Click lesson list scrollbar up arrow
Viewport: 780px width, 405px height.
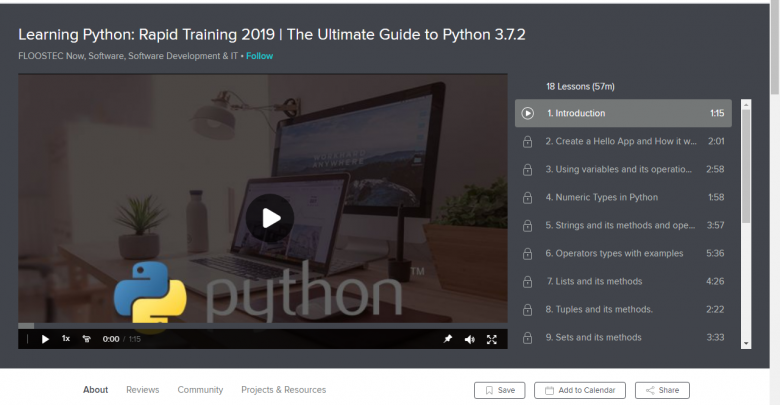tap(746, 105)
